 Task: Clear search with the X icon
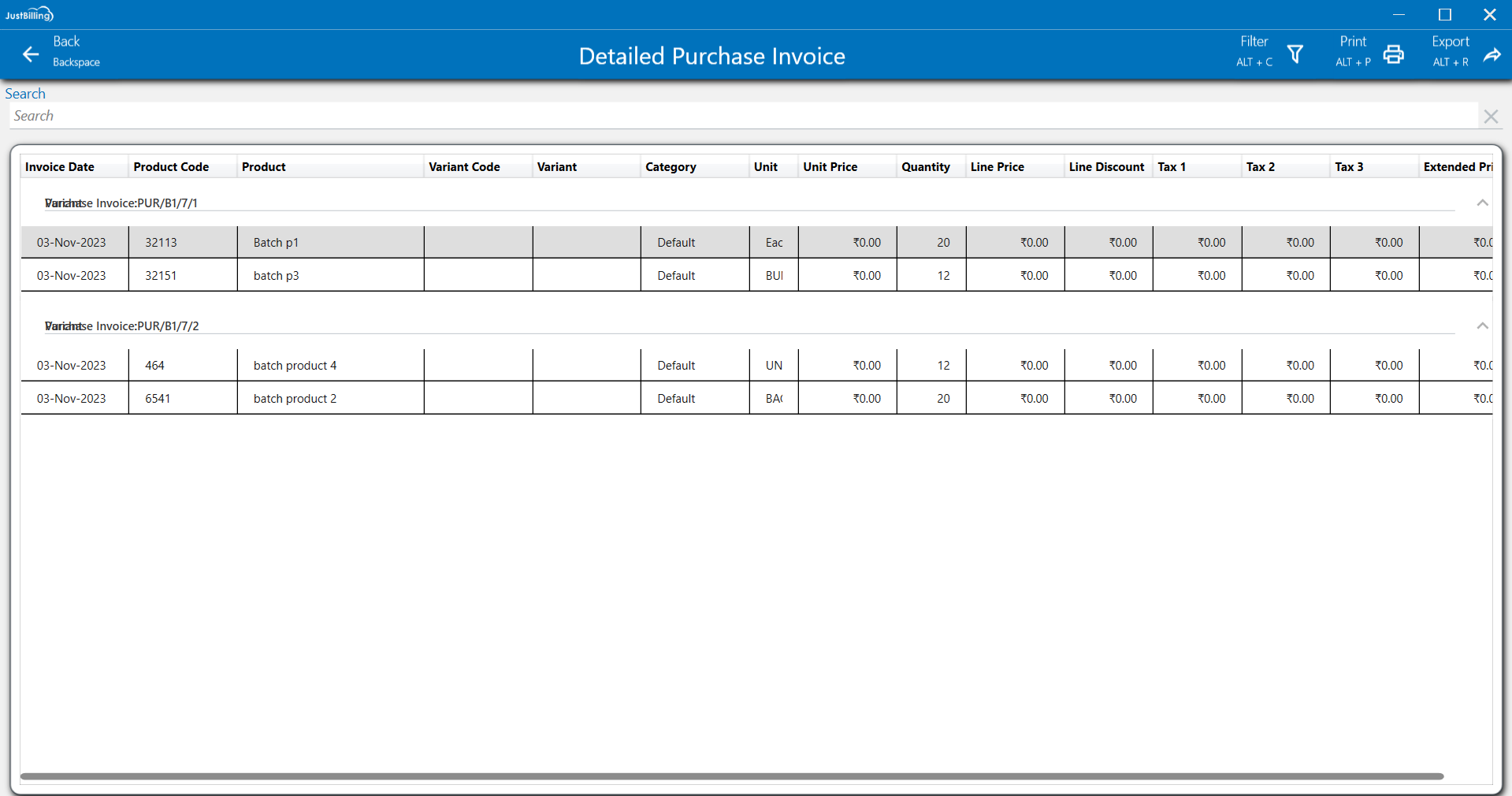(1490, 117)
